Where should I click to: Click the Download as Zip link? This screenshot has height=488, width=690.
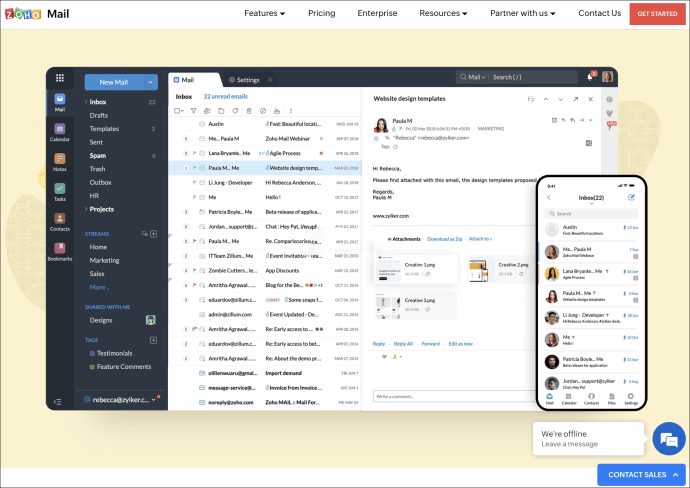click(x=444, y=239)
